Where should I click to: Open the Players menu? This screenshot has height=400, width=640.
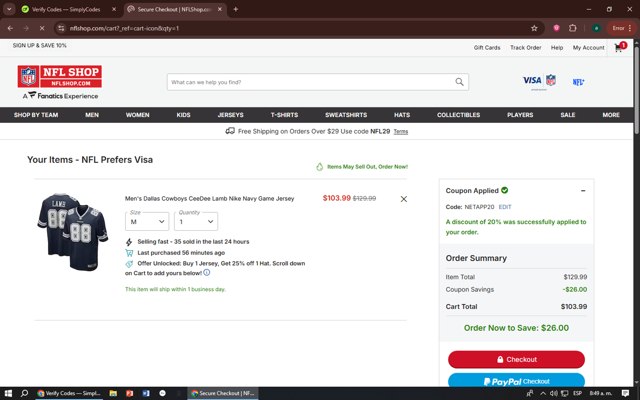click(x=520, y=115)
